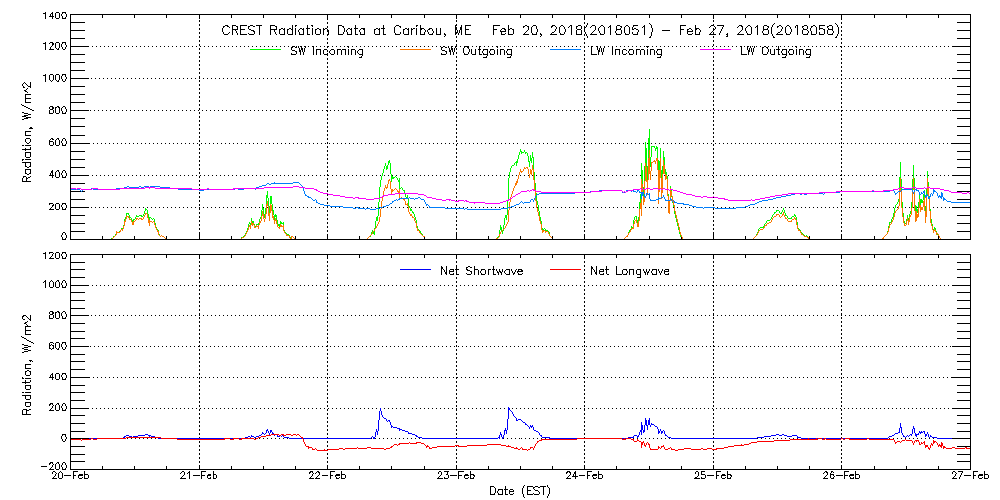Select the 24-Feb date tick label
This screenshot has height=500, width=1000.
pos(585,476)
